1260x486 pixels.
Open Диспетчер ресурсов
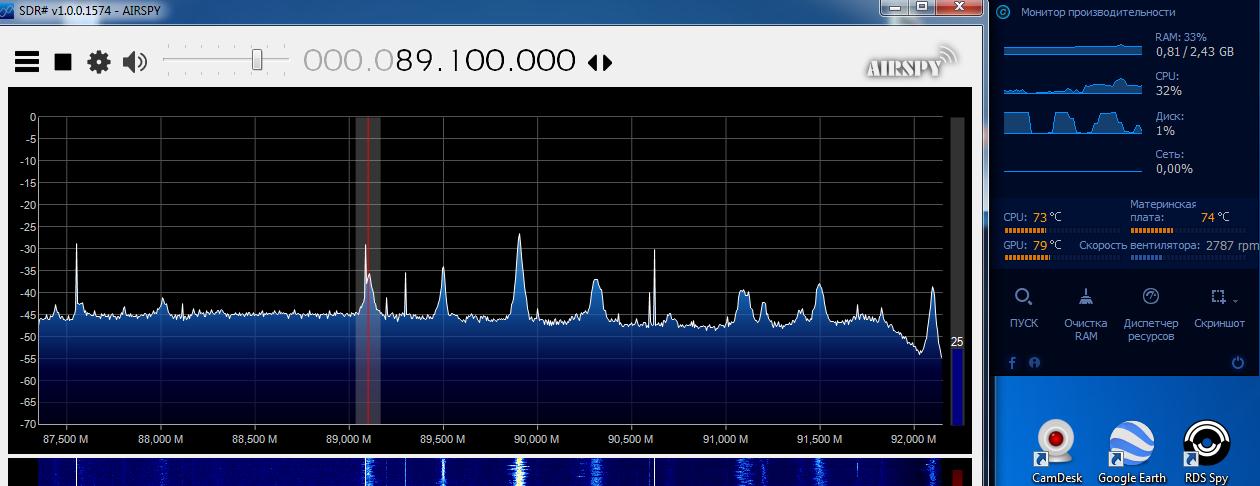tap(1150, 297)
